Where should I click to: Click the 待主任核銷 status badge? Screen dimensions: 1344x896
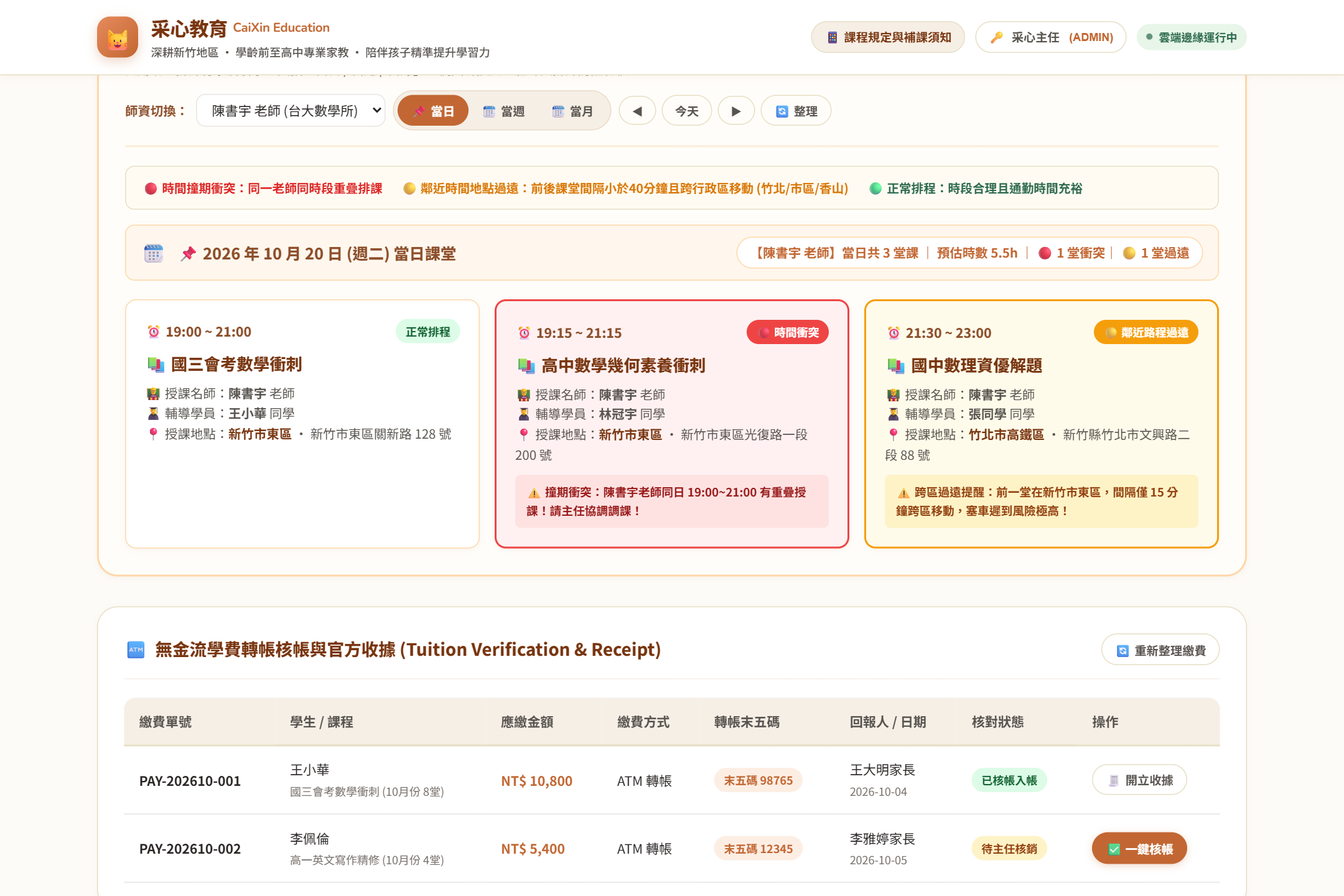coord(1009,849)
